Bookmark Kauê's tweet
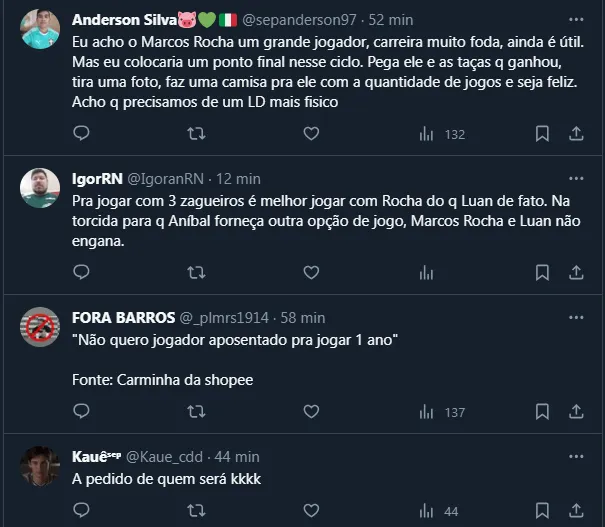 click(x=542, y=511)
